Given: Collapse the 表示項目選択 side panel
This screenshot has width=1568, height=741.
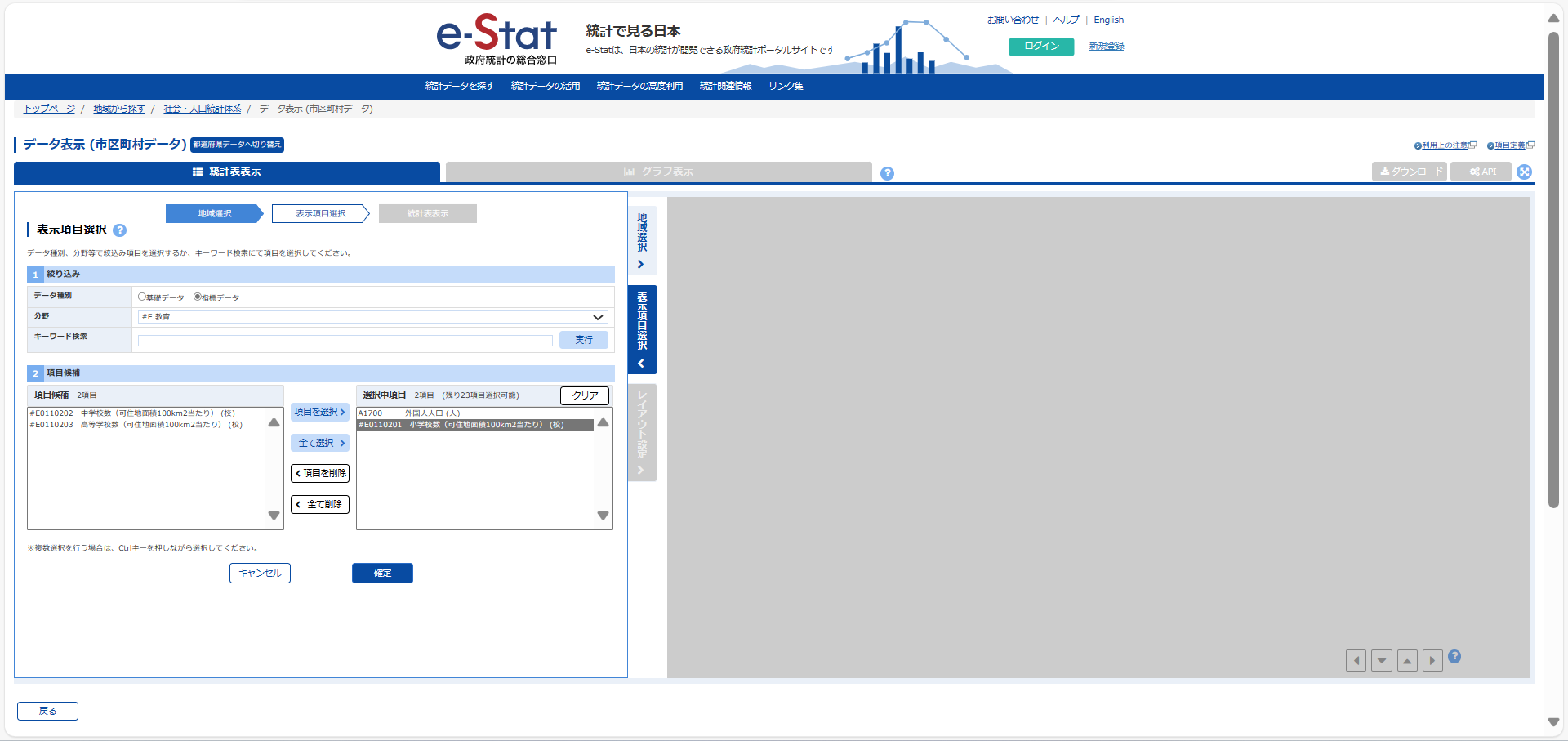Looking at the screenshot, I should point(642,329).
